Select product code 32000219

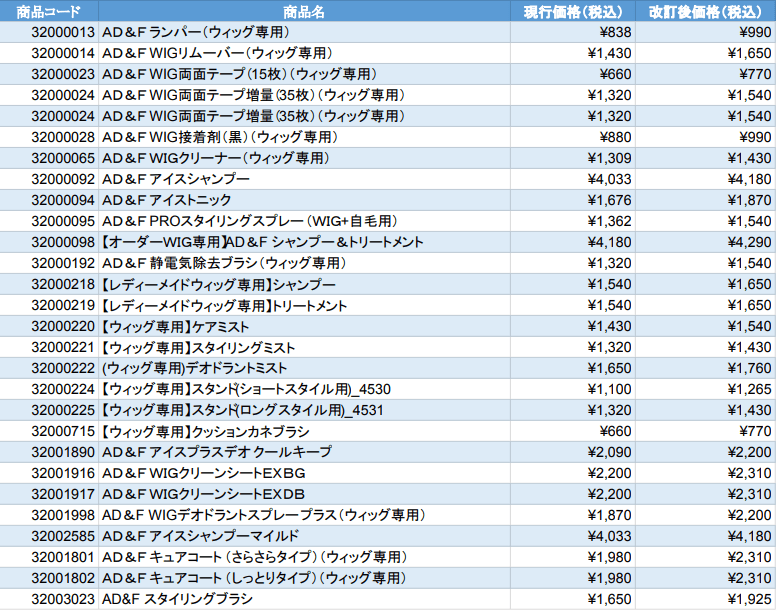coord(49,305)
